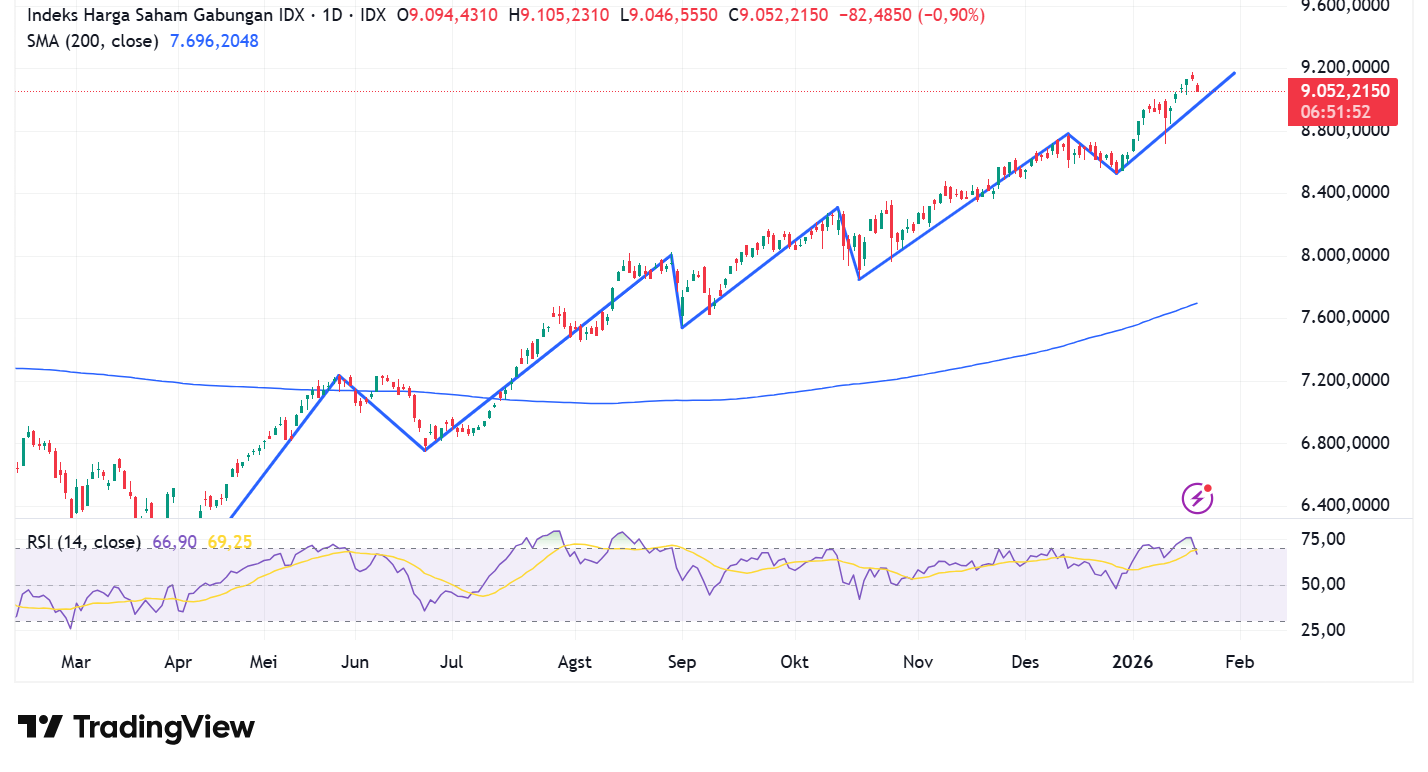
Task: Click the Agst month label on the time axis
Action: click(x=575, y=662)
